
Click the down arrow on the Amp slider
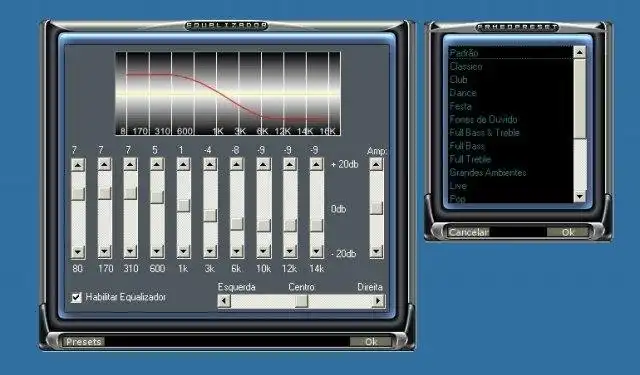click(x=376, y=251)
